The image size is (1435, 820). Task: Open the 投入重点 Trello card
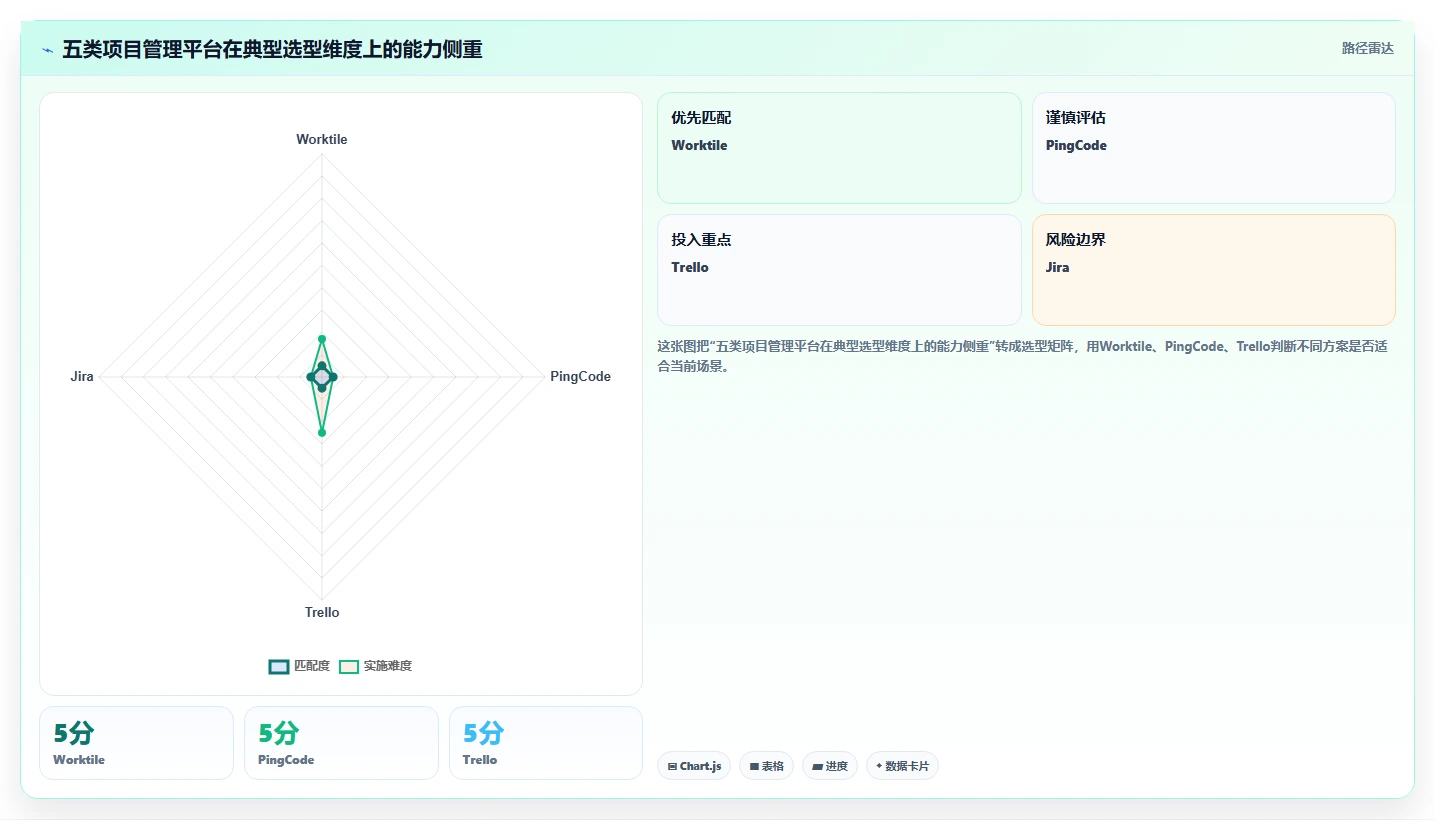click(x=839, y=270)
